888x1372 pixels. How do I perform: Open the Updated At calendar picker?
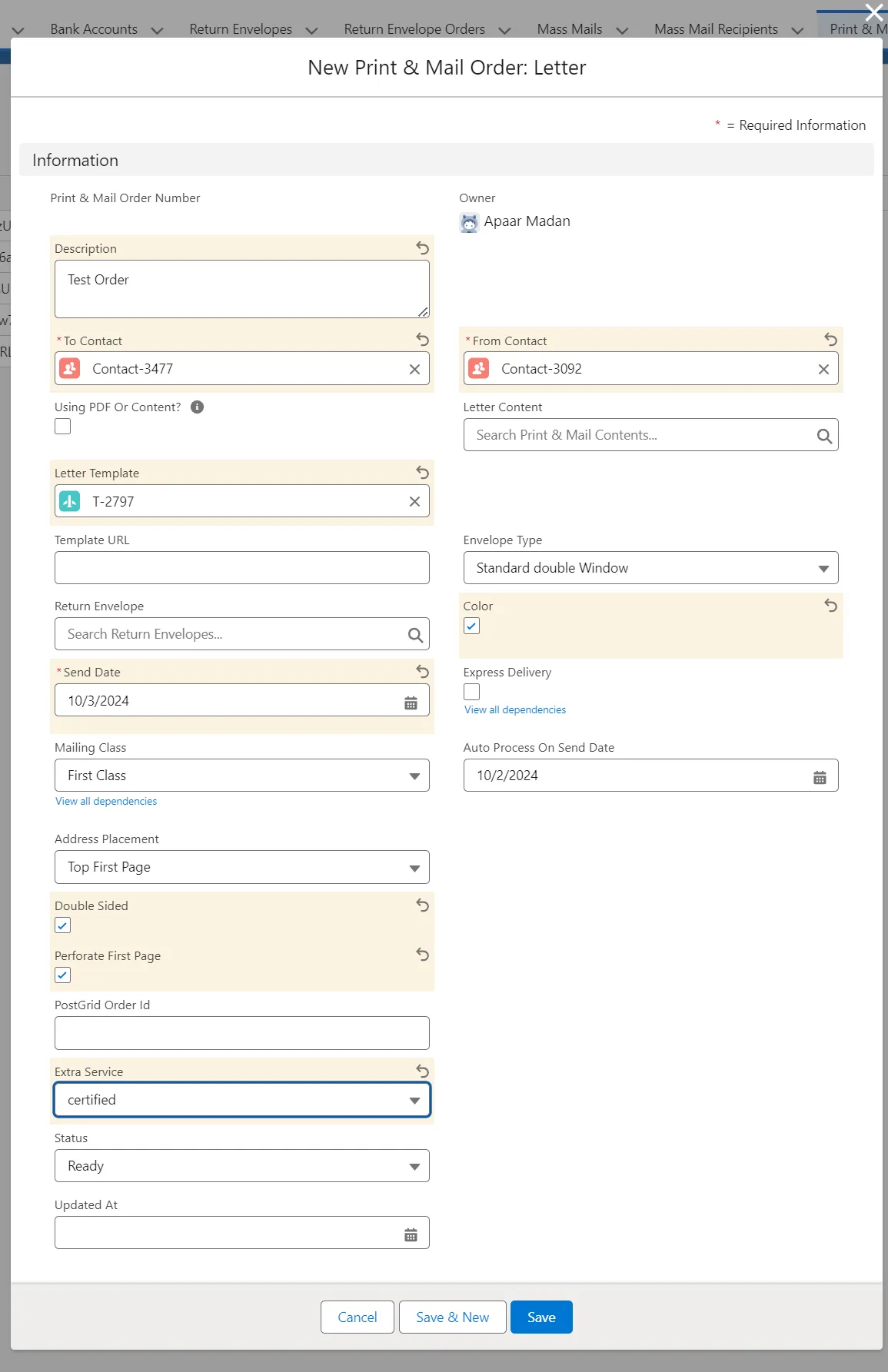411,1234
